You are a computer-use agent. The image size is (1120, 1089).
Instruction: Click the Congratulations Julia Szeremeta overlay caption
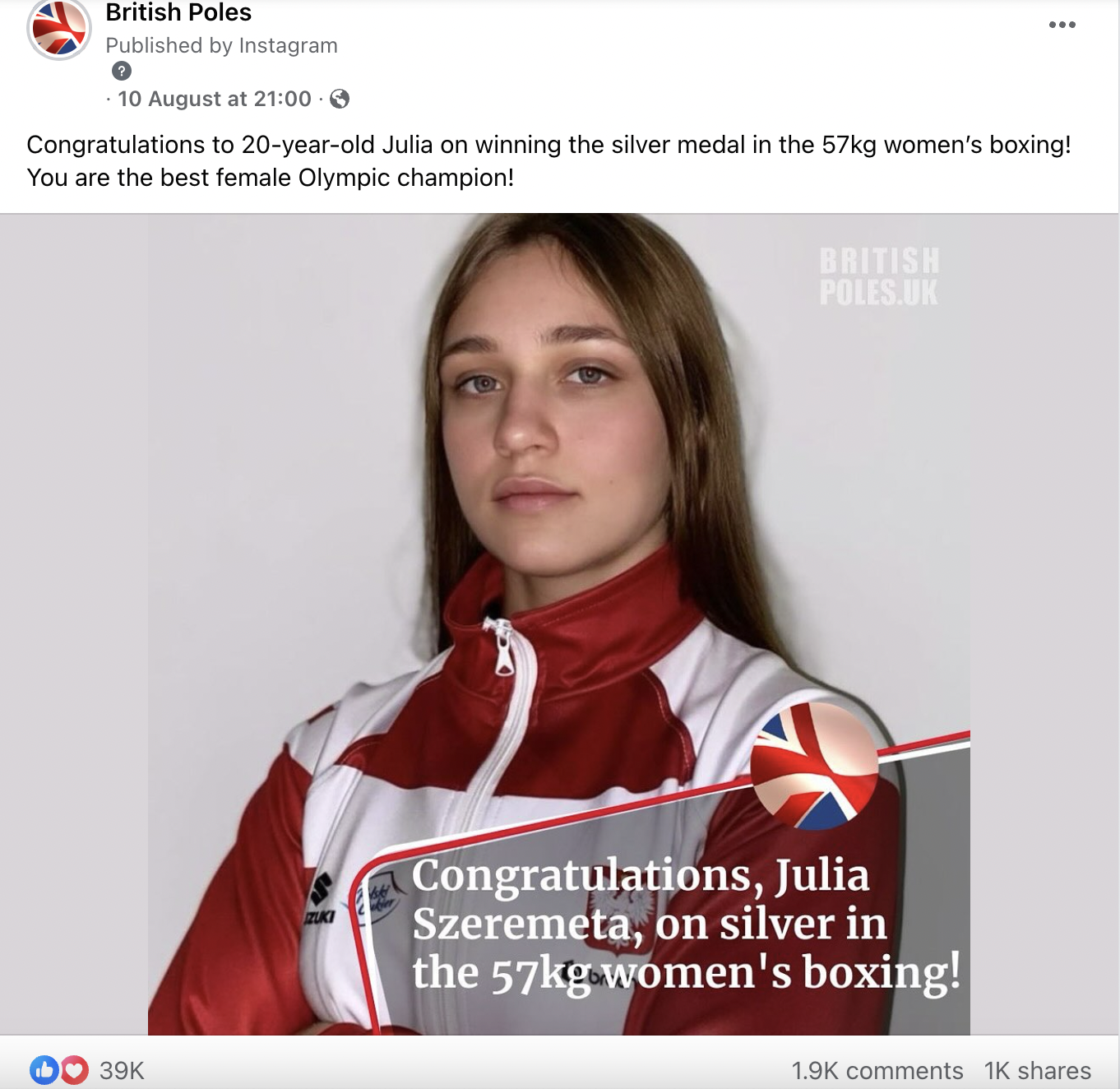686,924
